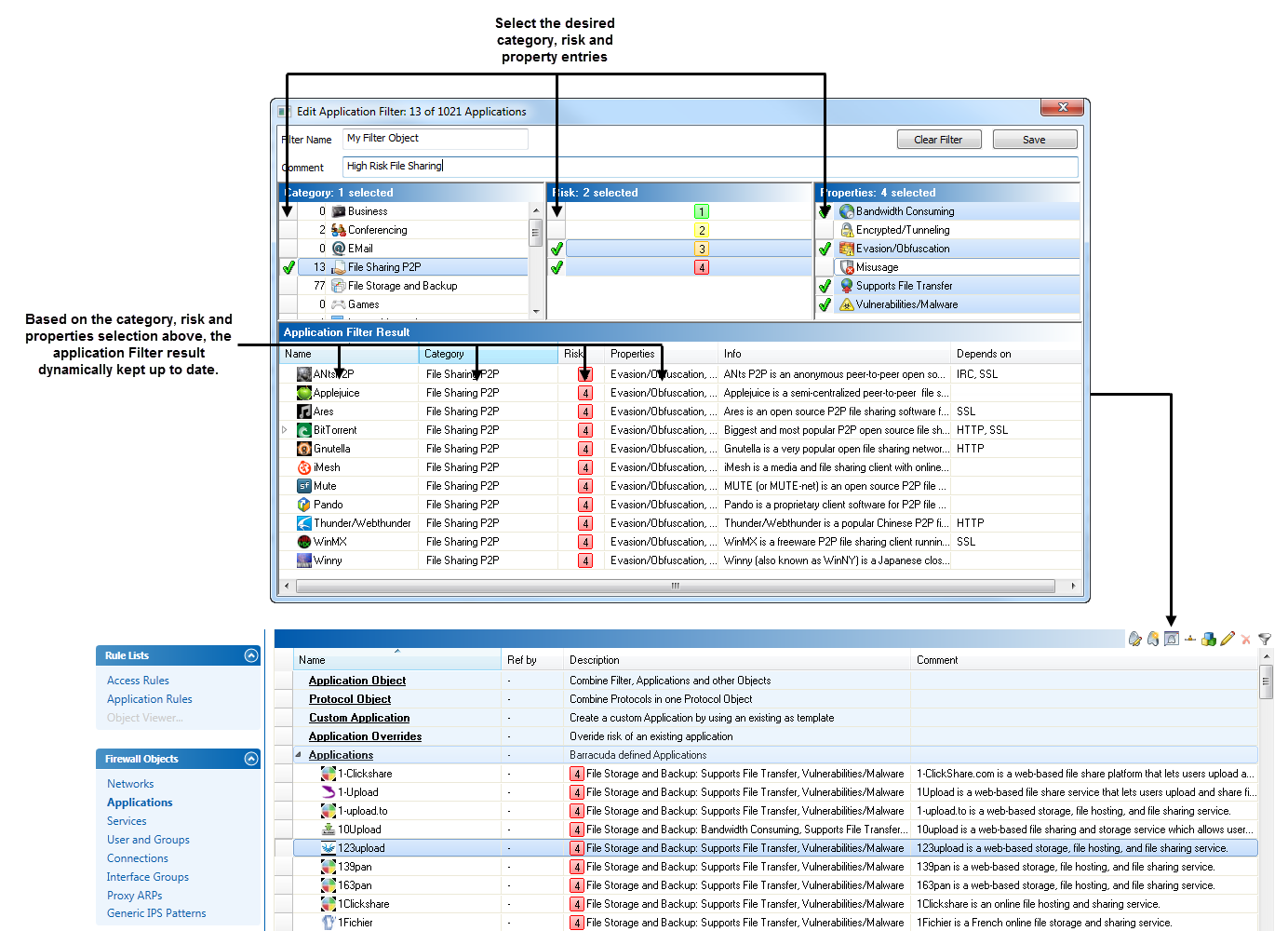Click the colored cubes application object icon
This screenshot has height=931, width=1288.
1209,639
